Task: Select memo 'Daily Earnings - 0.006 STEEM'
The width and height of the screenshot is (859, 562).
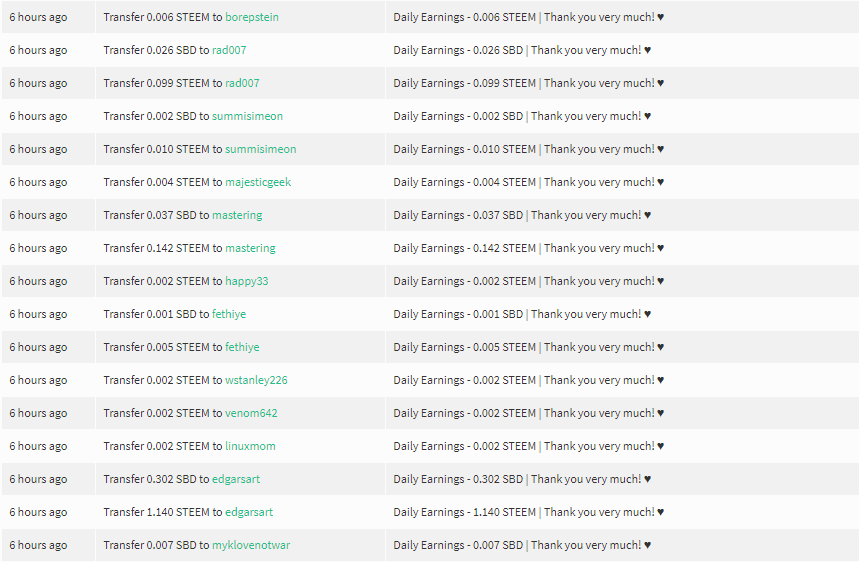Action: tap(465, 18)
